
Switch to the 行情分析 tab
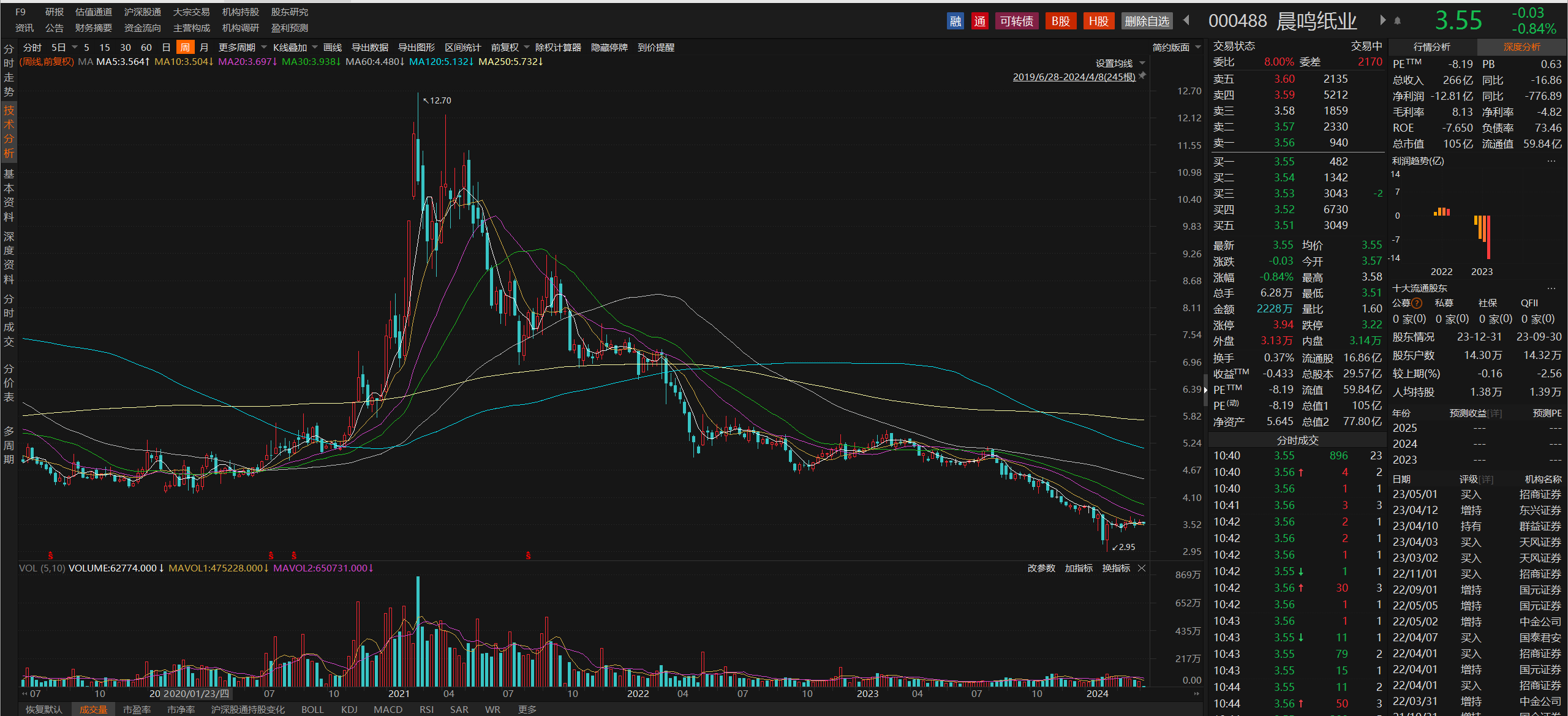[1431, 47]
